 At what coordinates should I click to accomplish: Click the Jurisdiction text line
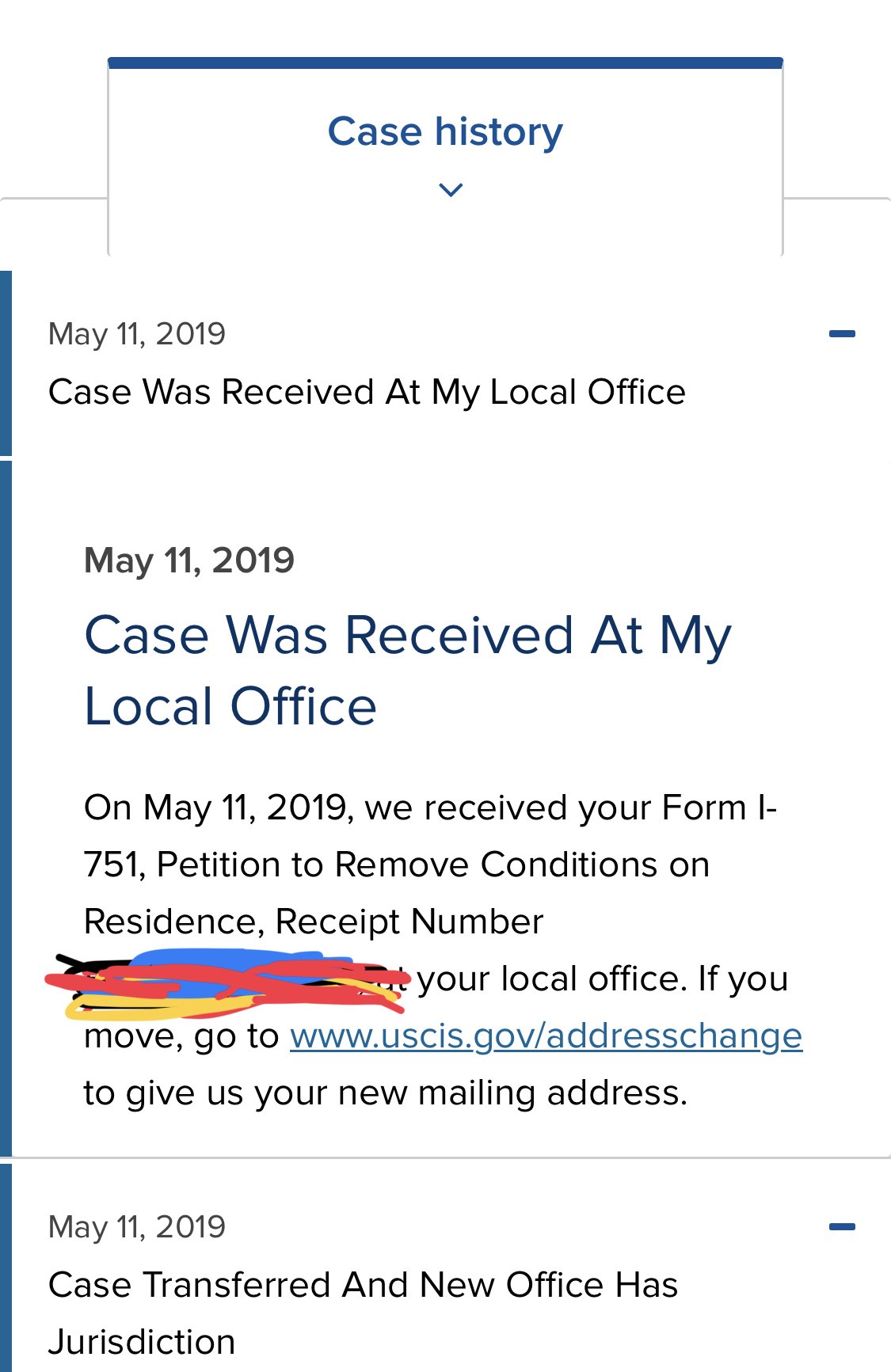(x=142, y=1342)
